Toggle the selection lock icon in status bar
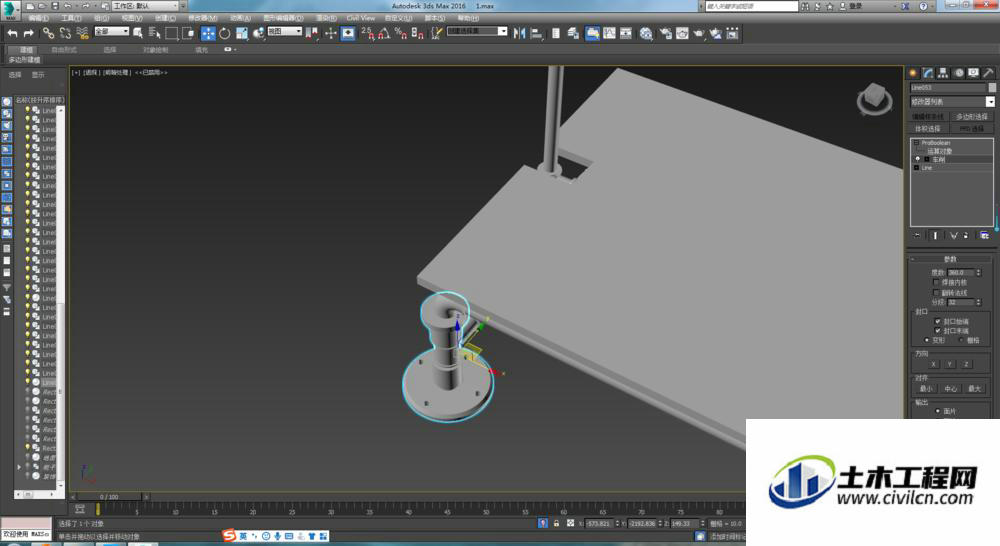This screenshot has height=546, width=1000. (556, 523)
